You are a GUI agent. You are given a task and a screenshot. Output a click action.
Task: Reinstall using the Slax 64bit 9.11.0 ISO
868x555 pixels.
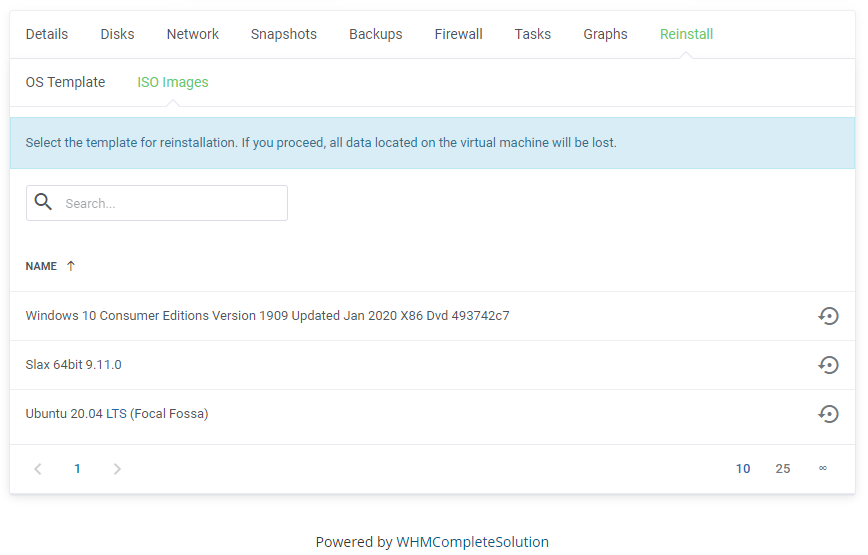coord(828,365)
